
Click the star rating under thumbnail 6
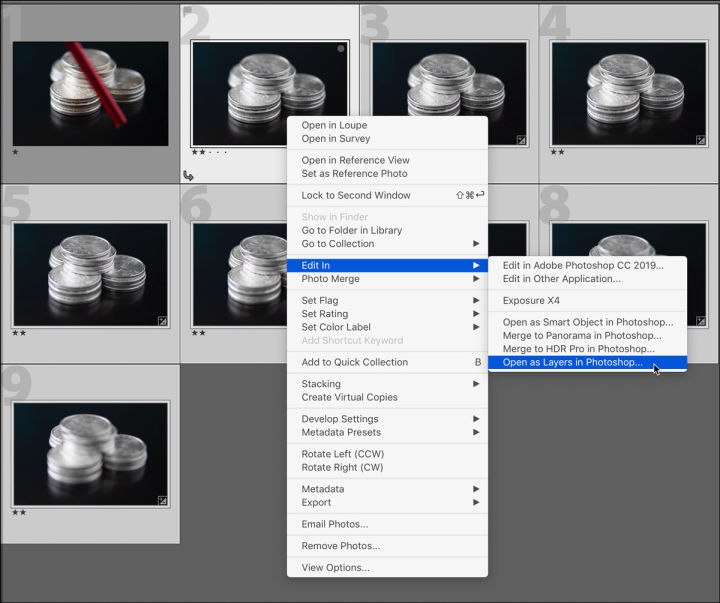[x=198, y=333]
